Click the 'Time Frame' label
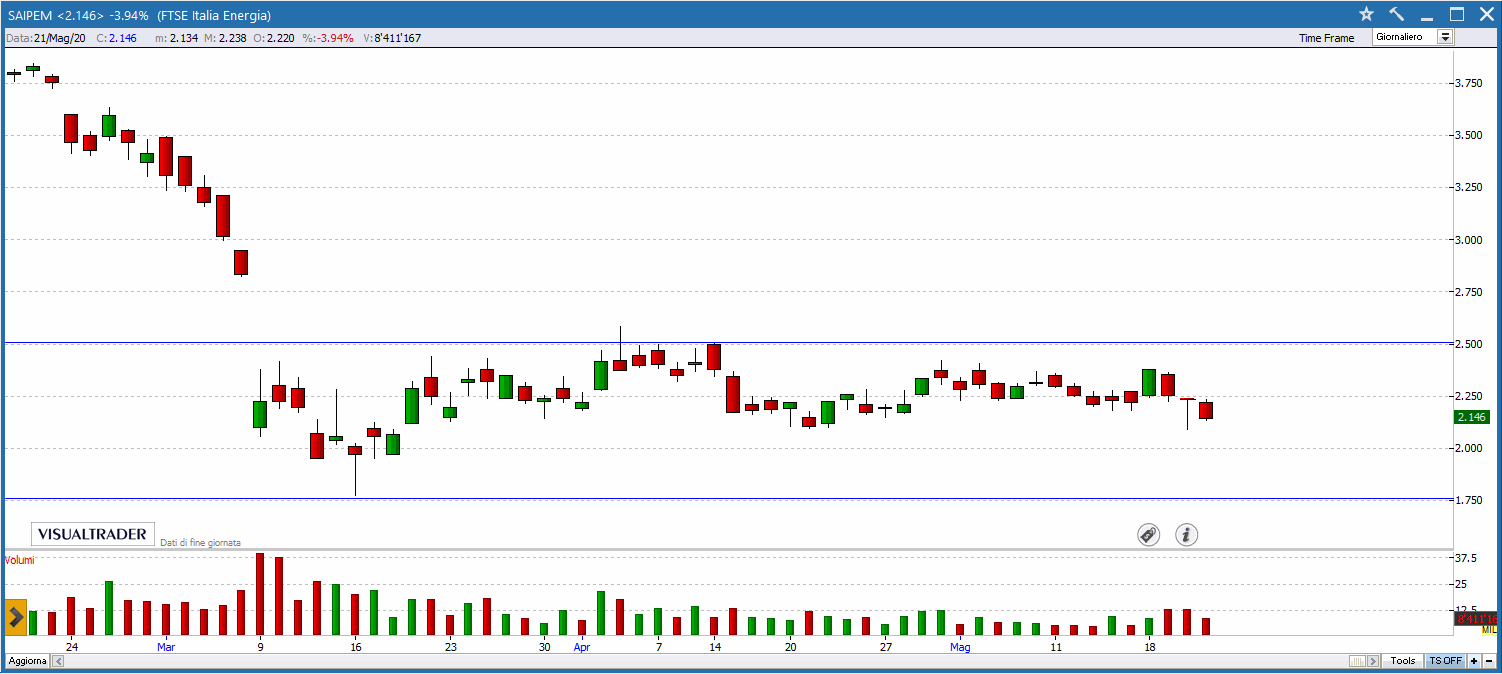The width and height of the screenshot is (1502, 674). tap(1326, 38)
